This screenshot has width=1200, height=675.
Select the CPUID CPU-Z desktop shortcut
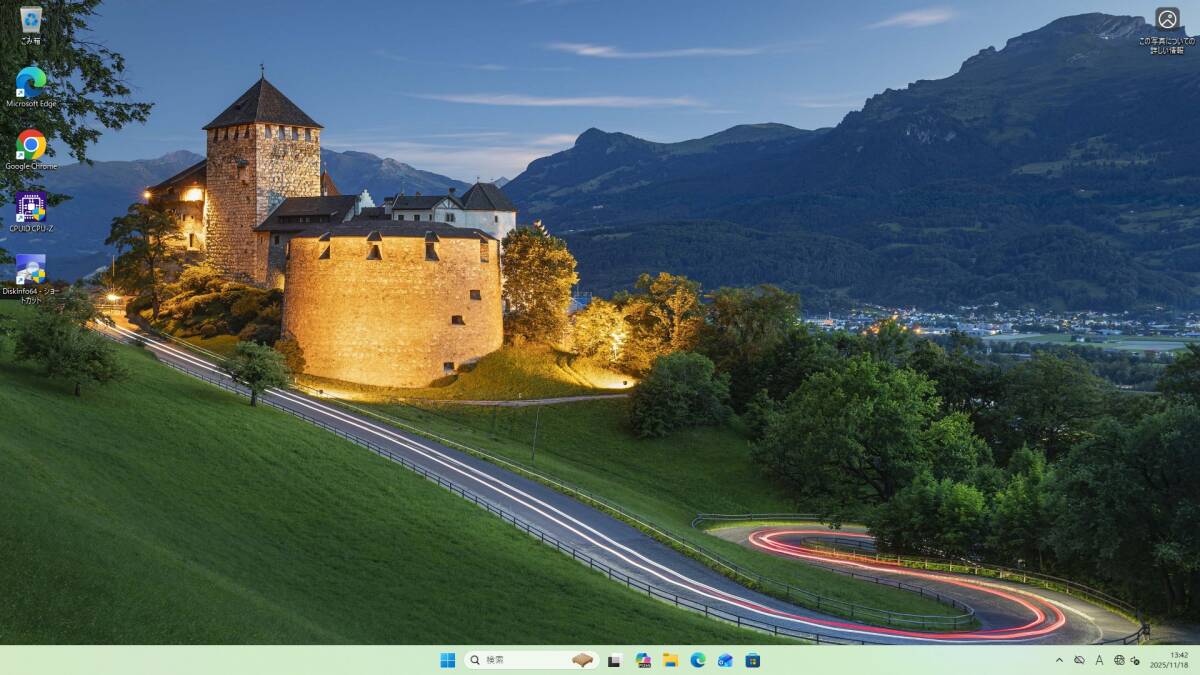(x=31, y=208)
